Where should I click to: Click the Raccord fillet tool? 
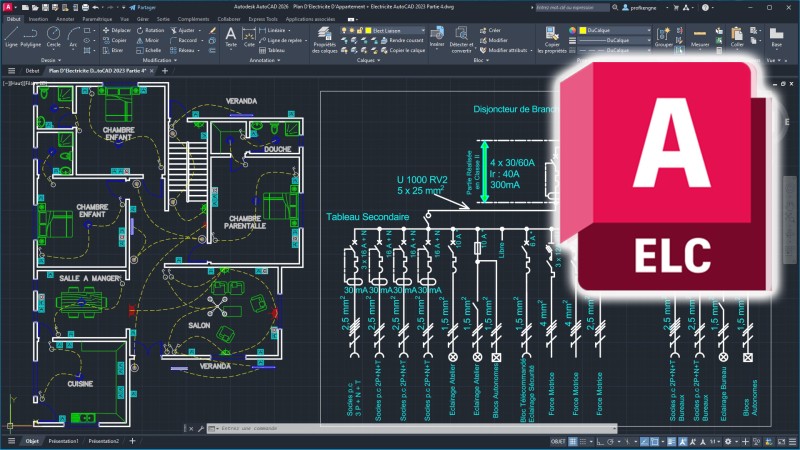pos(184,40)
